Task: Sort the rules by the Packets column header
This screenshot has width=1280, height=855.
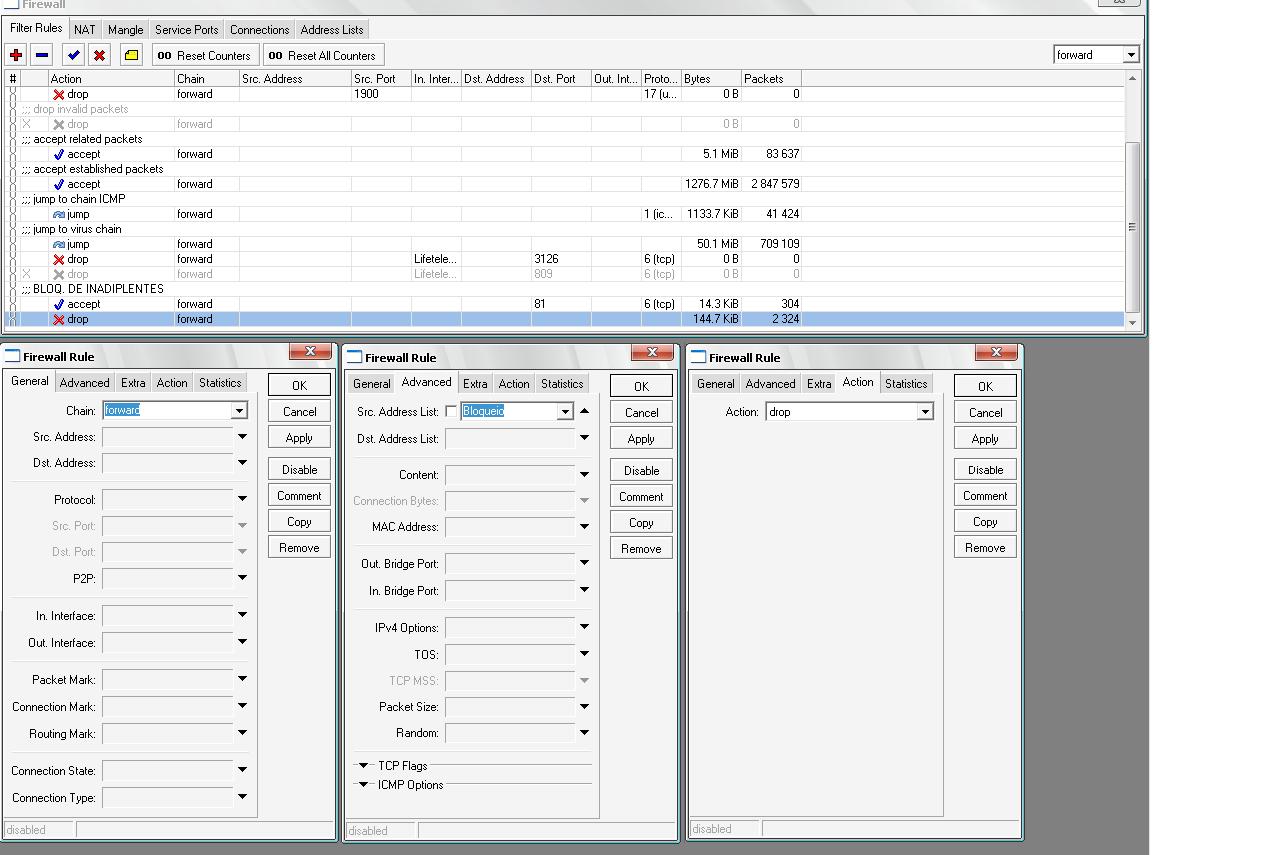Action: pos(771,78)
